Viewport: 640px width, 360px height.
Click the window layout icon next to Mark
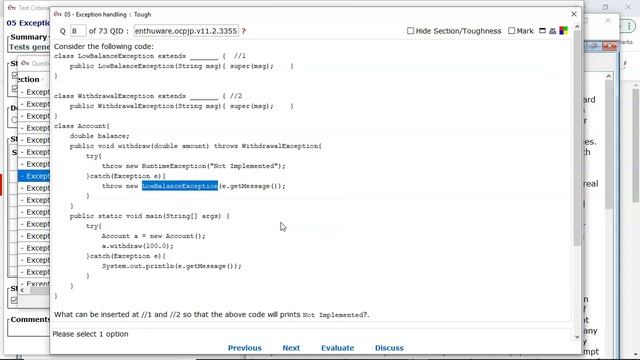point(542,31)
